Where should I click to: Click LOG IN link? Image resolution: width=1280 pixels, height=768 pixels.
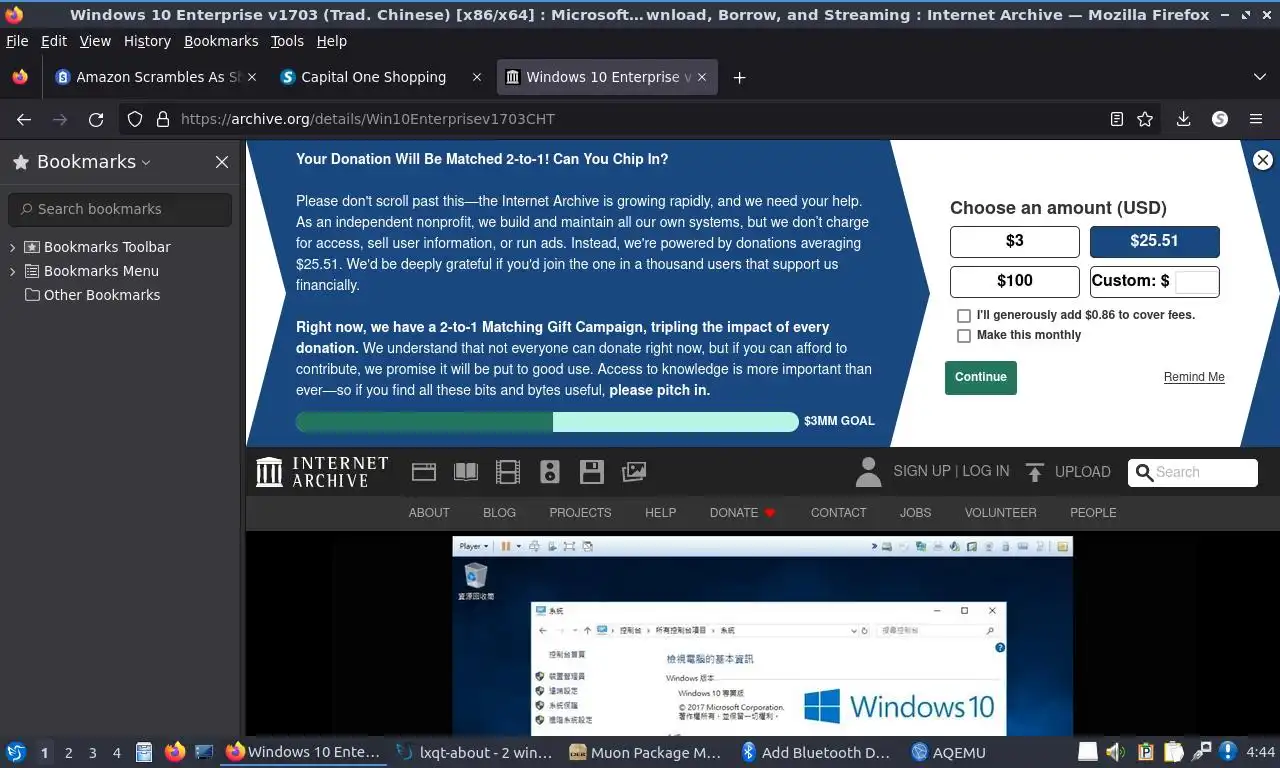(985, 471)
